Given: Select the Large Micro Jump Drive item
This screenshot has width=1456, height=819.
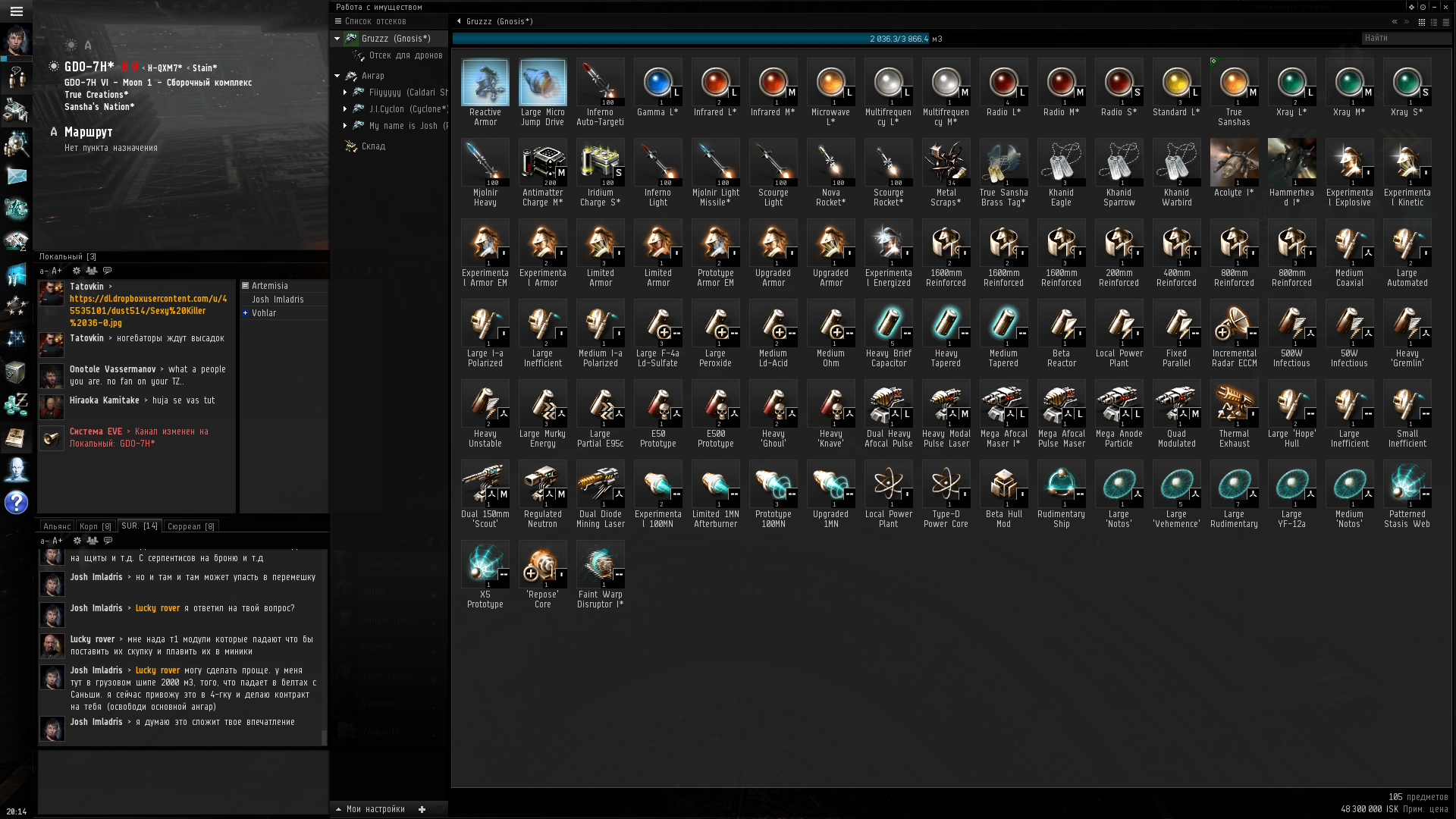Looking at the screenshot, I should [x=543, y=93].
